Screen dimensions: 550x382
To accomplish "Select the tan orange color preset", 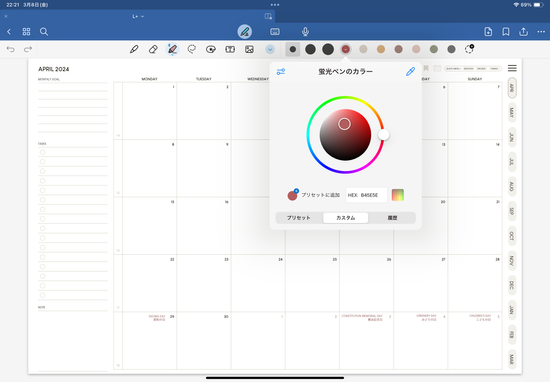I will [381, 49].
